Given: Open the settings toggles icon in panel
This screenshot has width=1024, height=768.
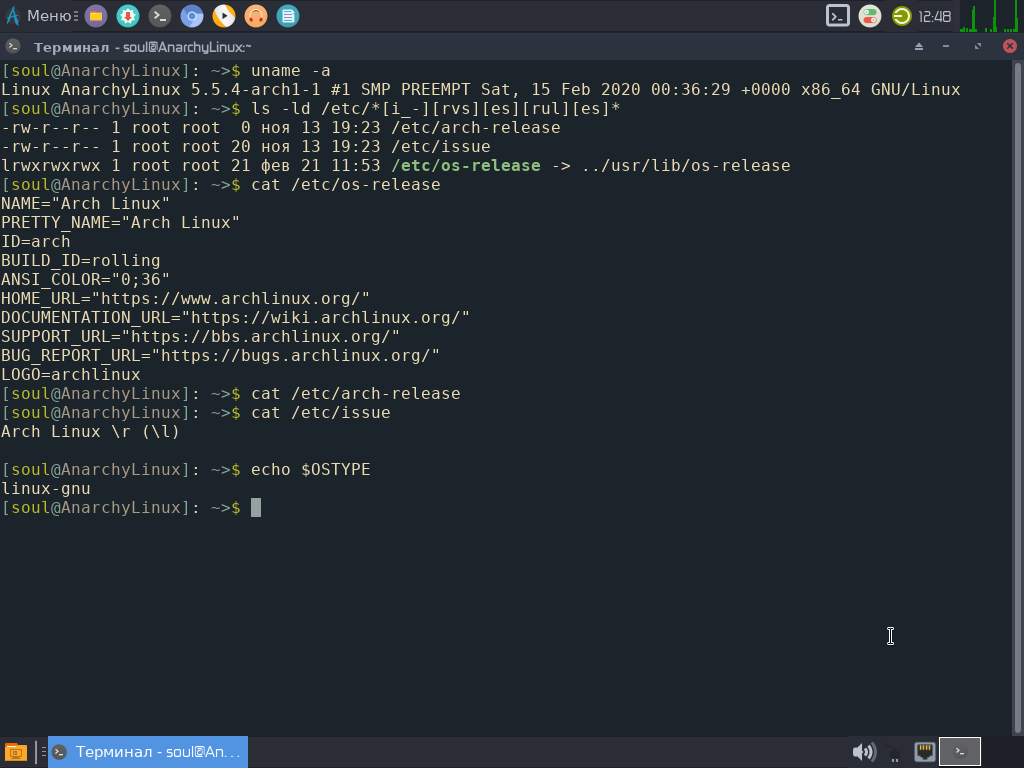Looking at the screenshot, I should click(x=870, y=16).
